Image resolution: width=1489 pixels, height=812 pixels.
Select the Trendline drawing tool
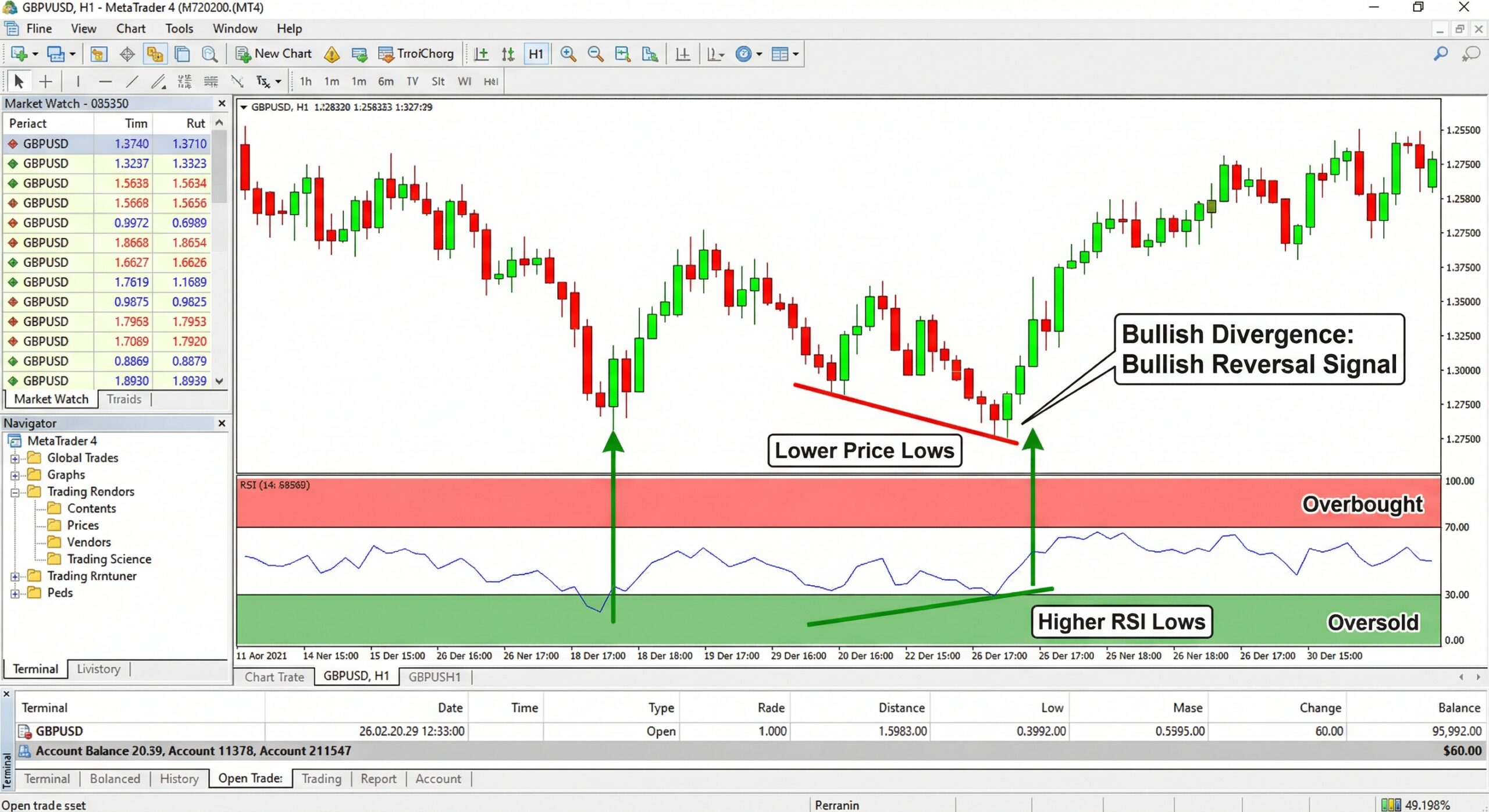(x=132, y=81)
